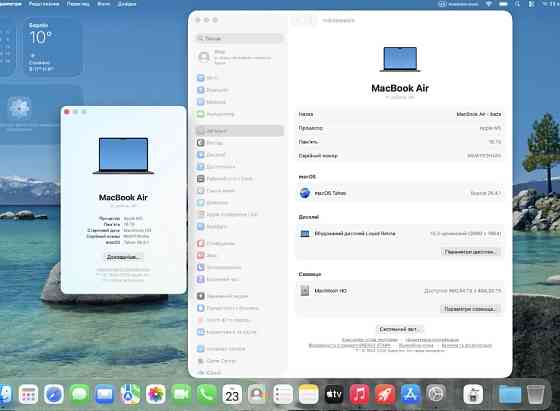The image size is (560, 411).
Task: Click the Серійний номер row
Action: pyautogui.click(x=400, y=156)
